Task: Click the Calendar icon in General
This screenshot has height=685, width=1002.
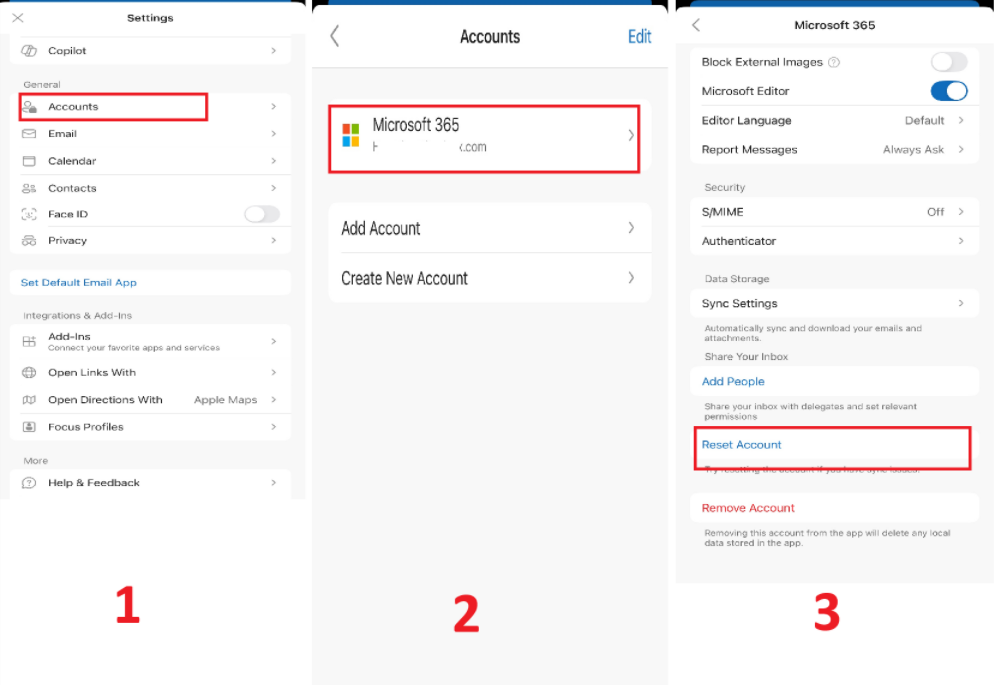Action: point(29,161)
